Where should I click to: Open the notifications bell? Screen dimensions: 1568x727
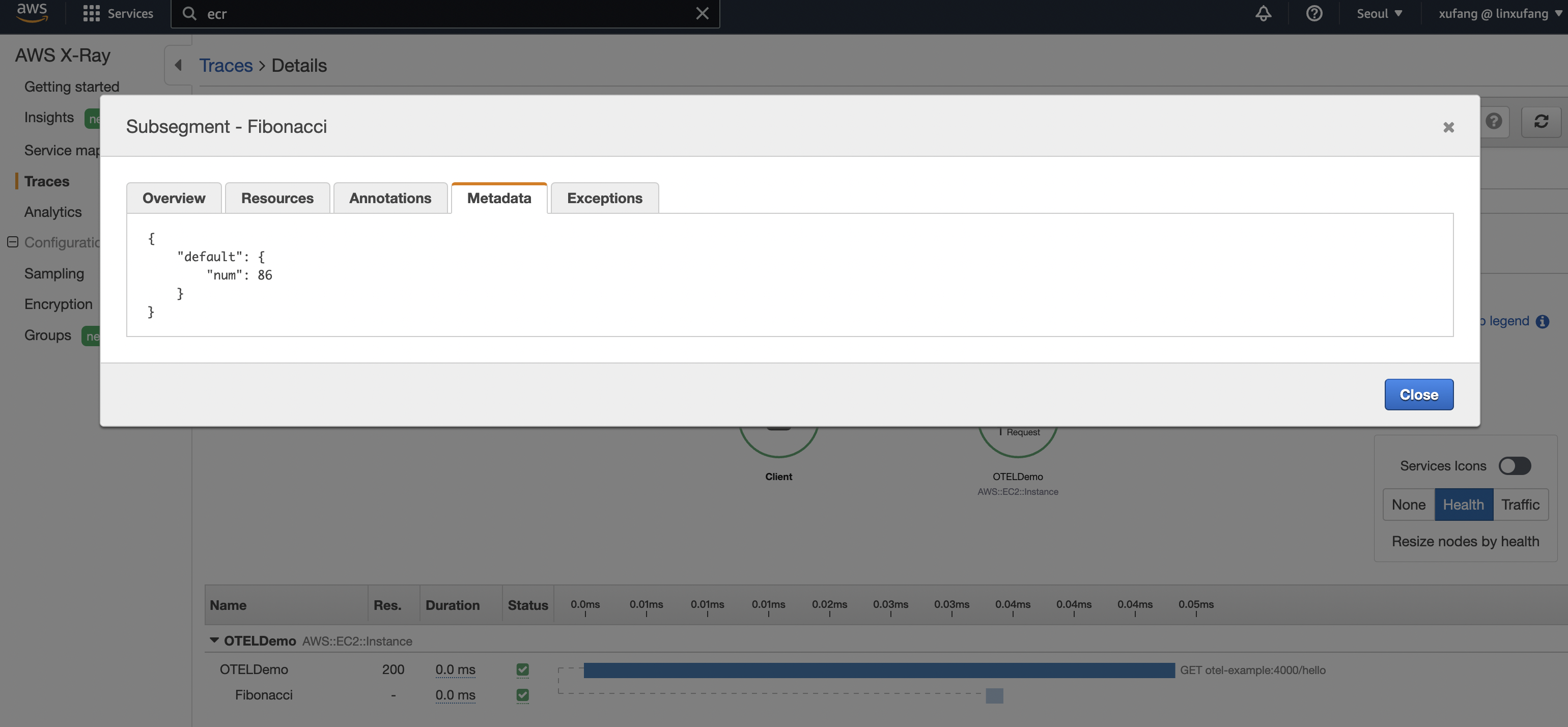pyautogui.click(x=1263, y=13)
